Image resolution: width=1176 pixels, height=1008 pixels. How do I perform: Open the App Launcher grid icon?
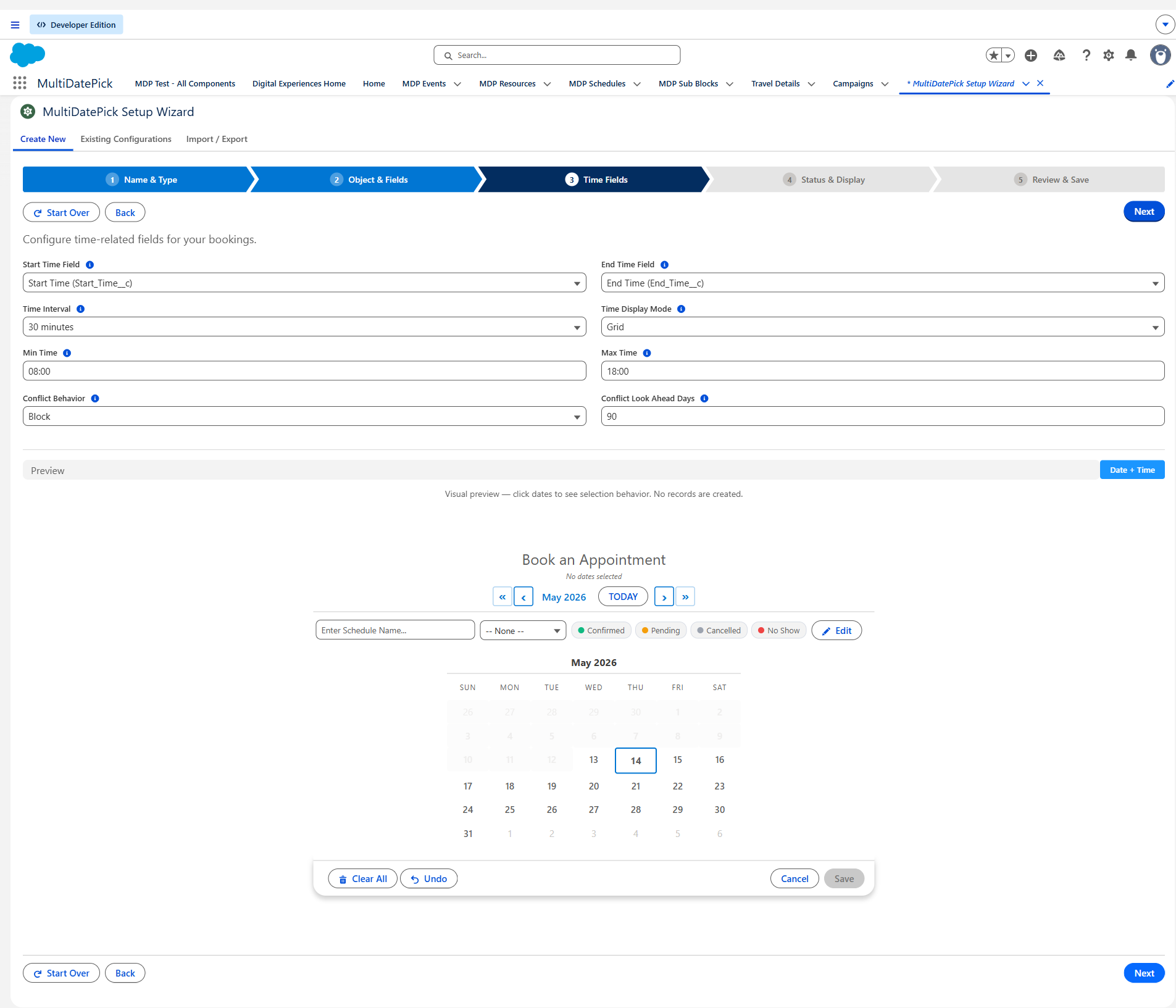coord(20,83)
